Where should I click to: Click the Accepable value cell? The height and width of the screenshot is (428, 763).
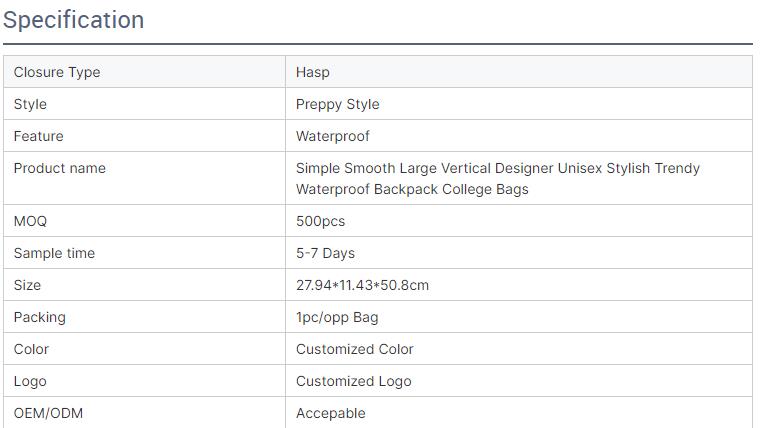(331, 413)
